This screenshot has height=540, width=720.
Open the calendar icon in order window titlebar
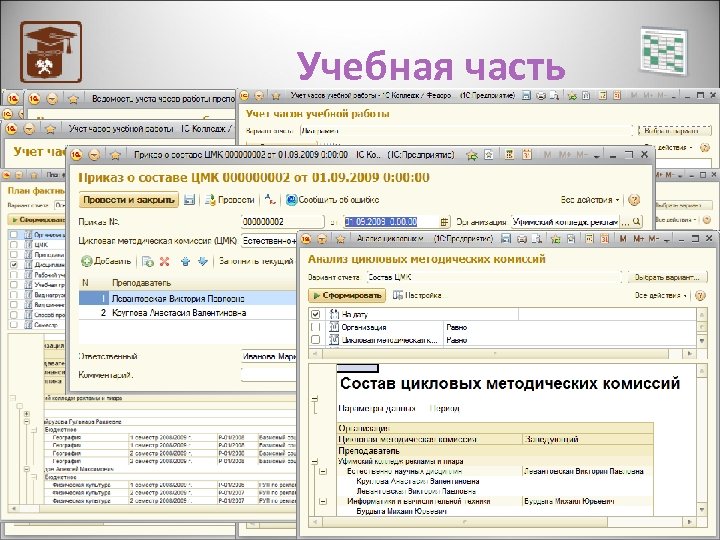[x=526, y=155]
